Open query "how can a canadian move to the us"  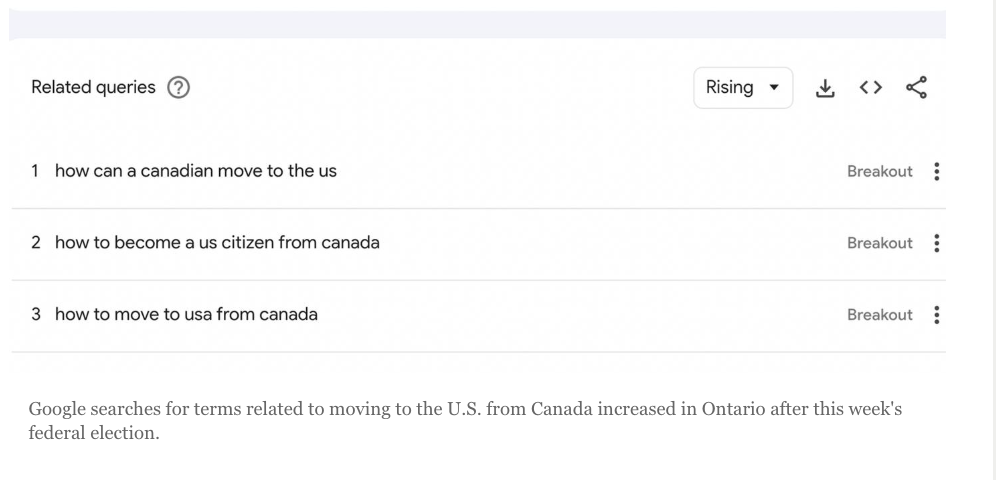[196, 171]
